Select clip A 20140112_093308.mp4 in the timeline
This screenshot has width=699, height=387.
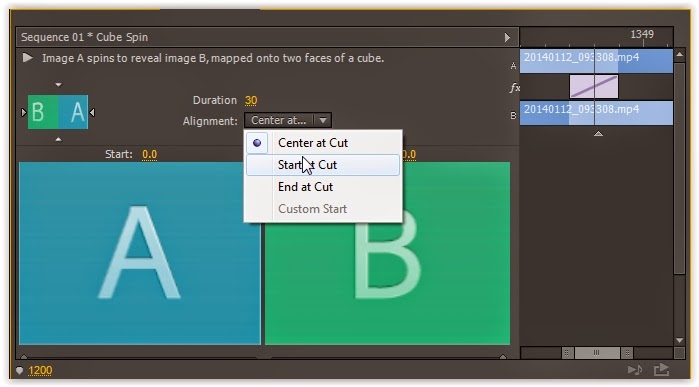(x=596, y=61)
